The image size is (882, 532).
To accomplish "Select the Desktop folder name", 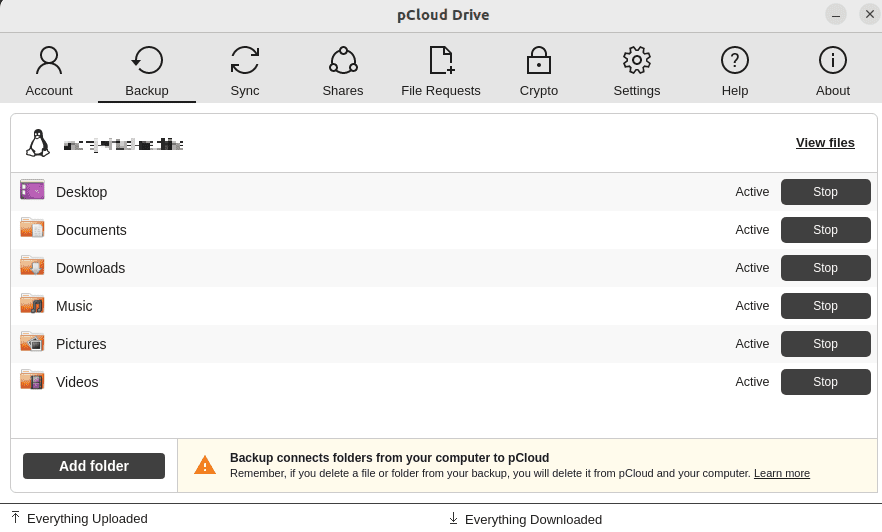I will [82, 192].
